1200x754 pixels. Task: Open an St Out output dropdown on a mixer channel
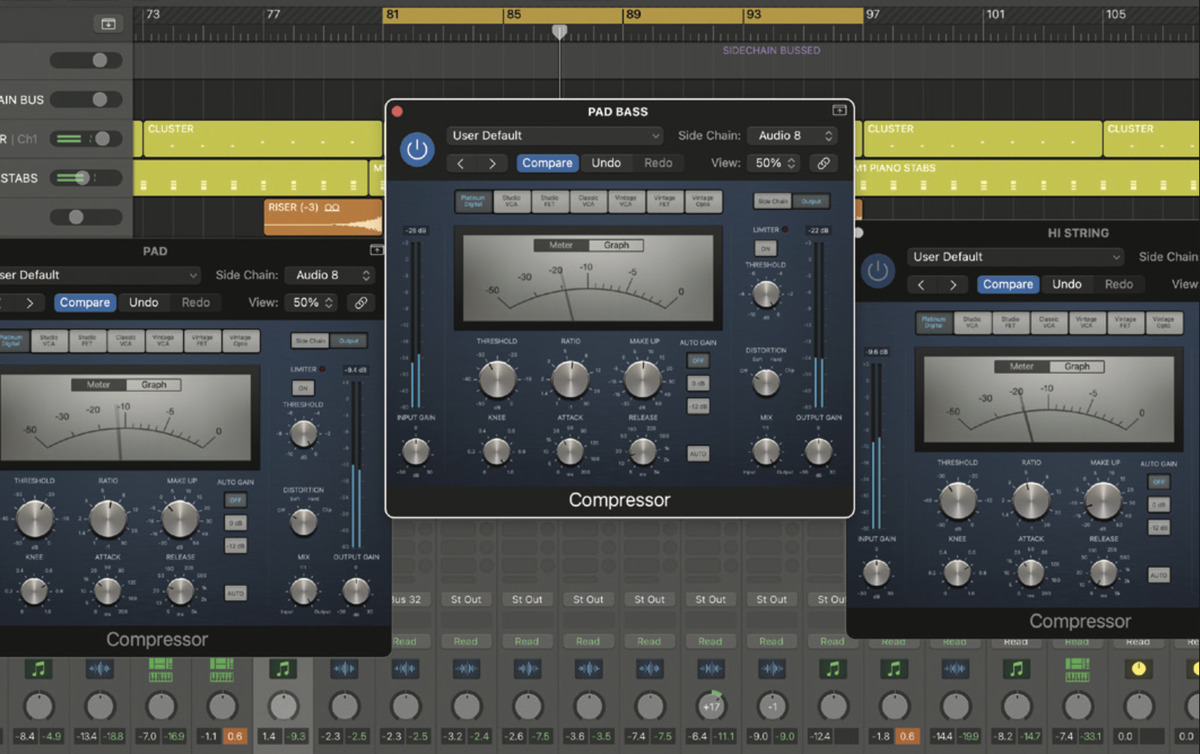[466, 599]
